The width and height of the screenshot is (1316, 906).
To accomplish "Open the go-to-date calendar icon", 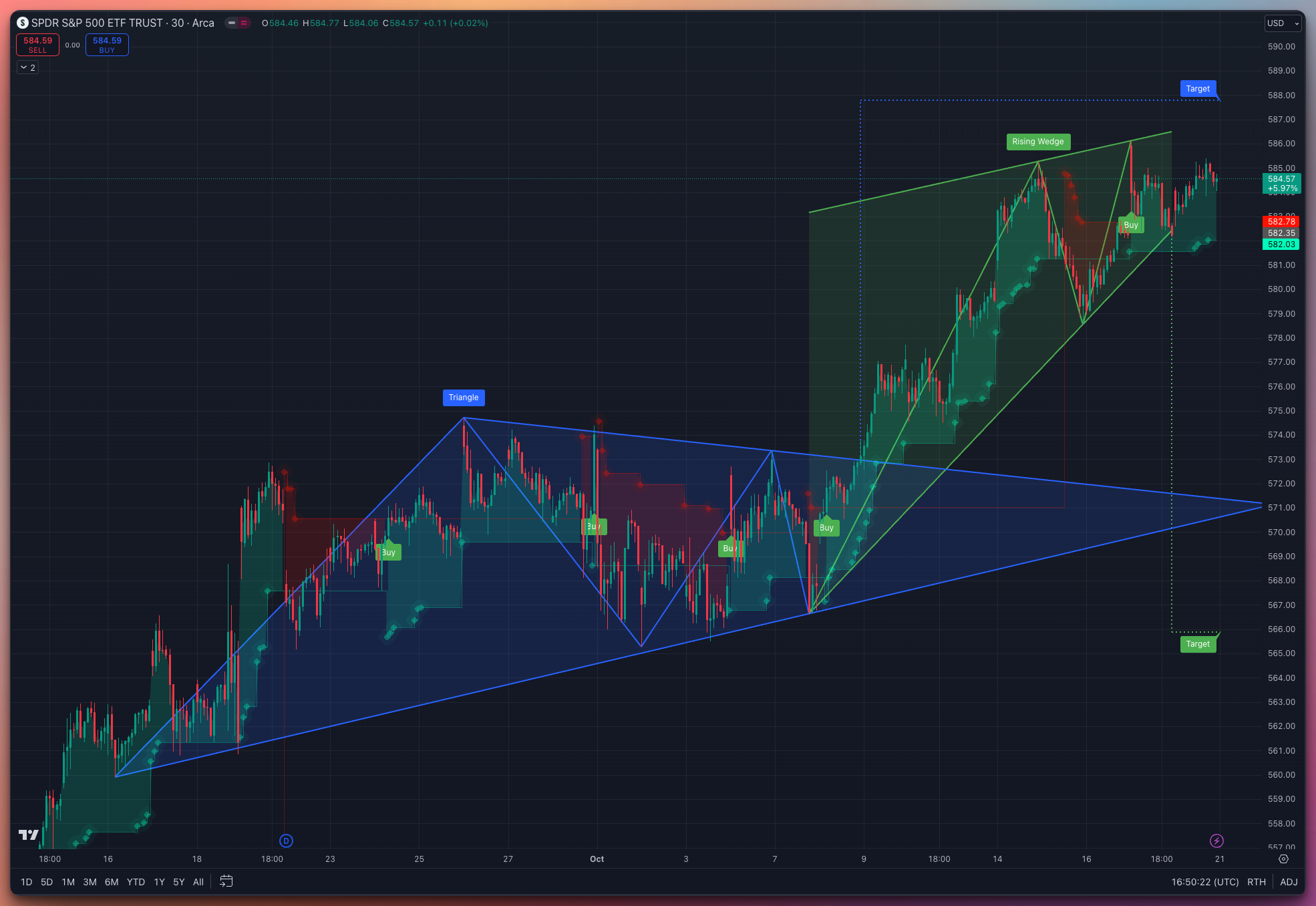I will coord(226,881).
